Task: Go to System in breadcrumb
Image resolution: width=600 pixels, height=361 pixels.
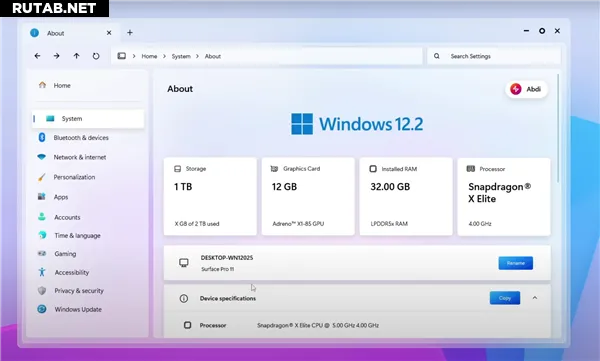Action: [x=181, y=56]
